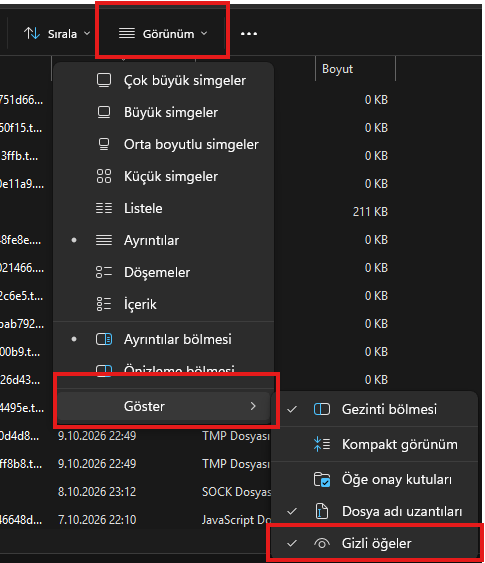Switch to Orta boyutlu simgeler
485x563 pixels.
point(163,144)
